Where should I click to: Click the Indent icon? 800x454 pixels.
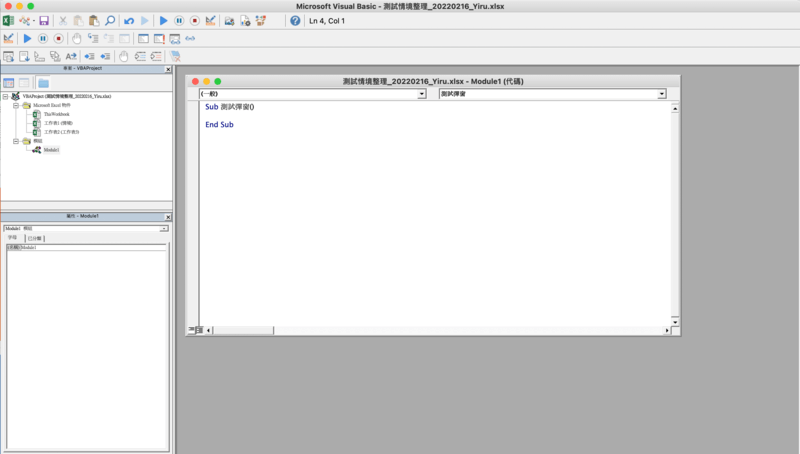pos(89,56)
